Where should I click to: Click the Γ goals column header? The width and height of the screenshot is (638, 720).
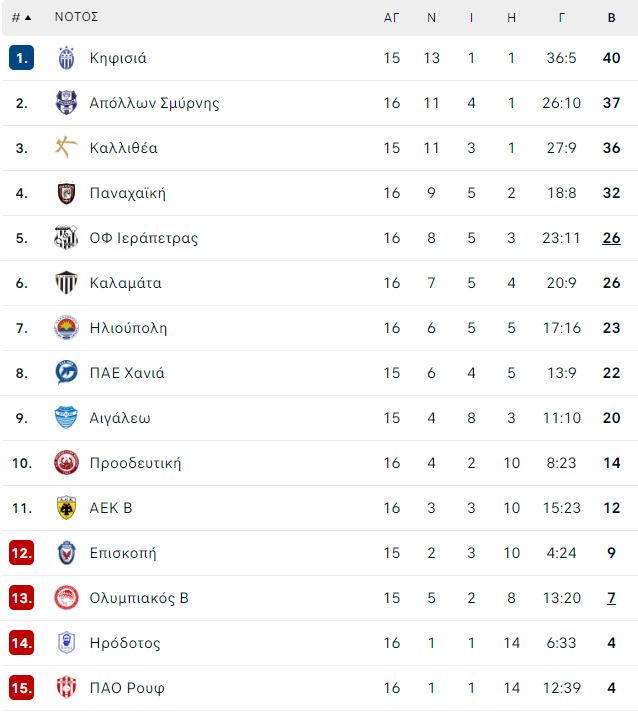(561, 17)
